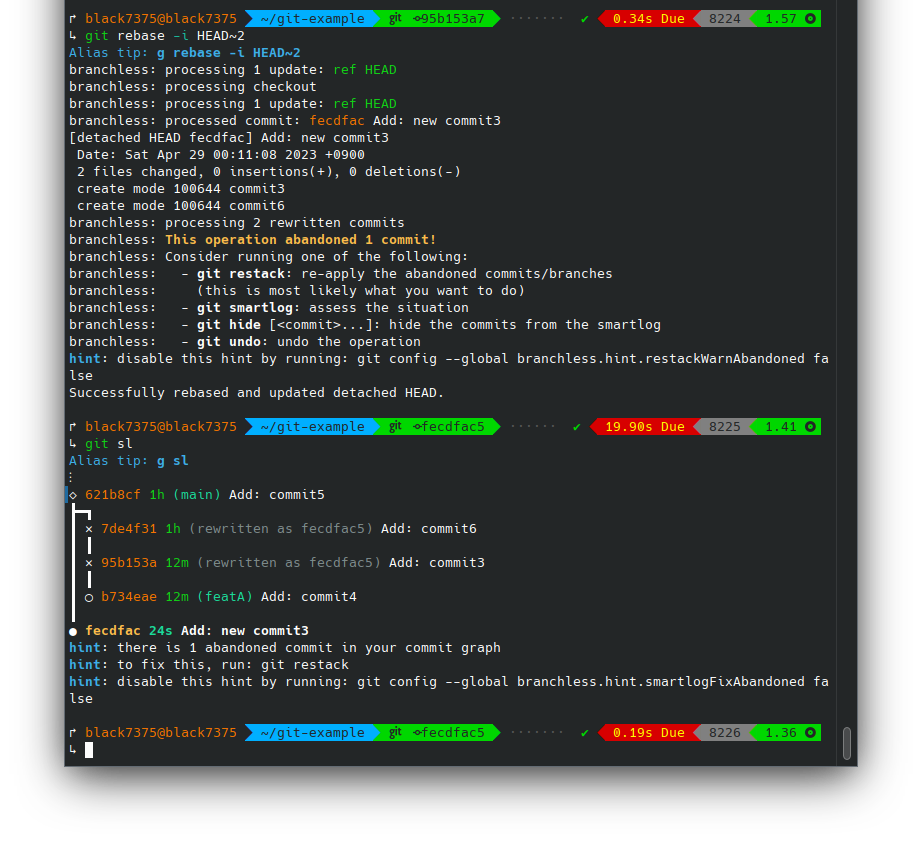Click the circle icon beside 1.41 load
922x843 pixels.
tap(810, 427)
